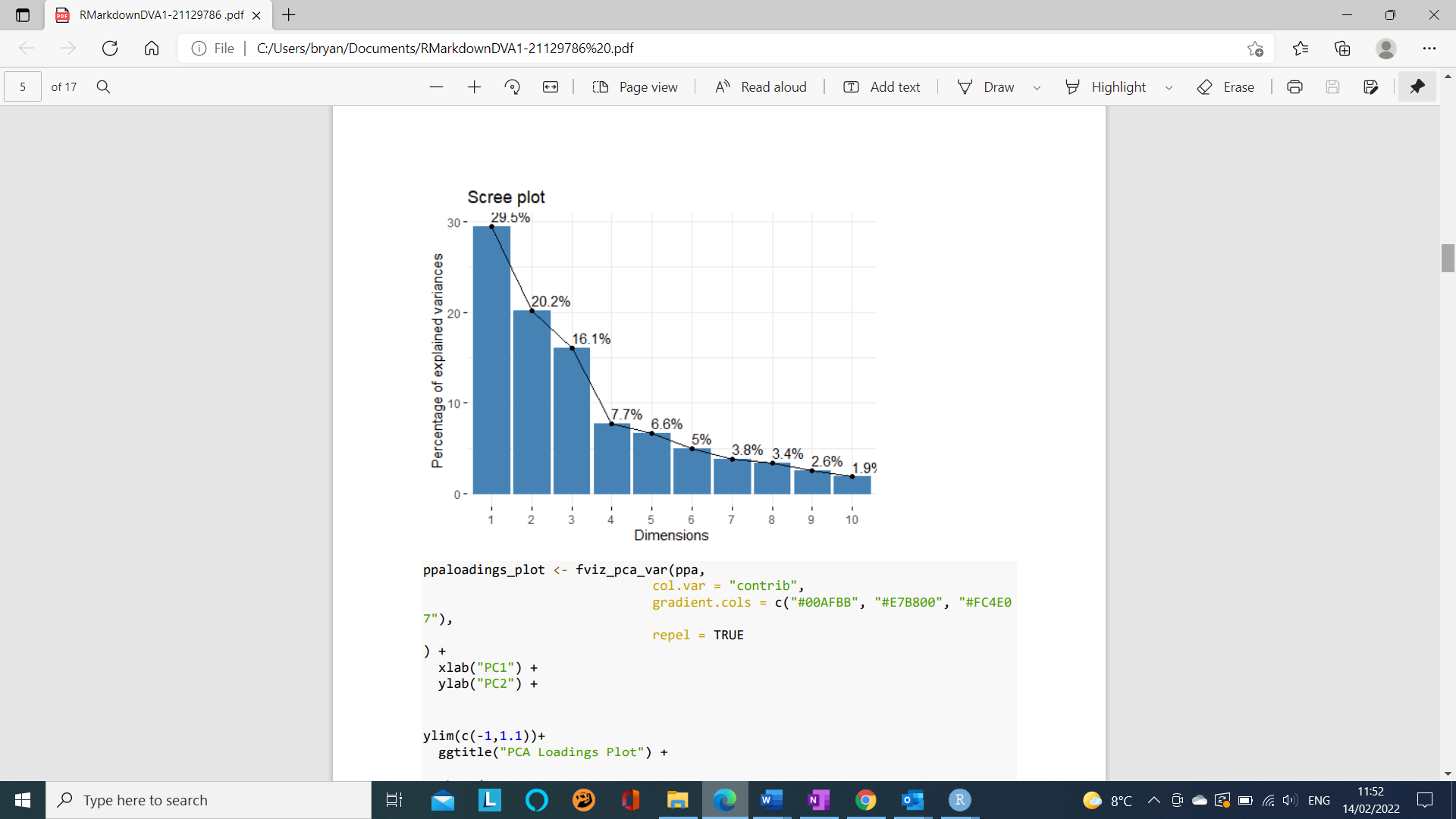Start Read aloud for the document
Screen dimensions: 1456x819
pos(759,86)
